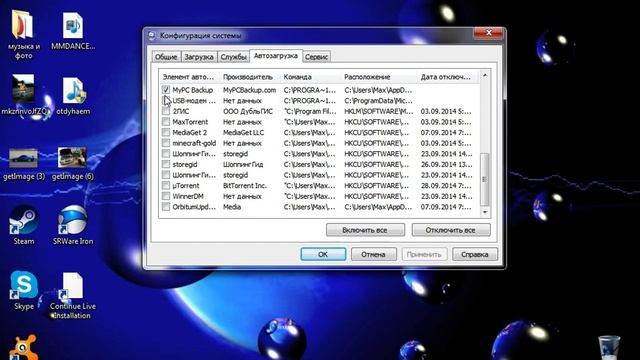The width and height of the screenshot is (640, 360).
Task: Select the mkznnvoJfZQ image icon
Action: click(x=23, y=89)
